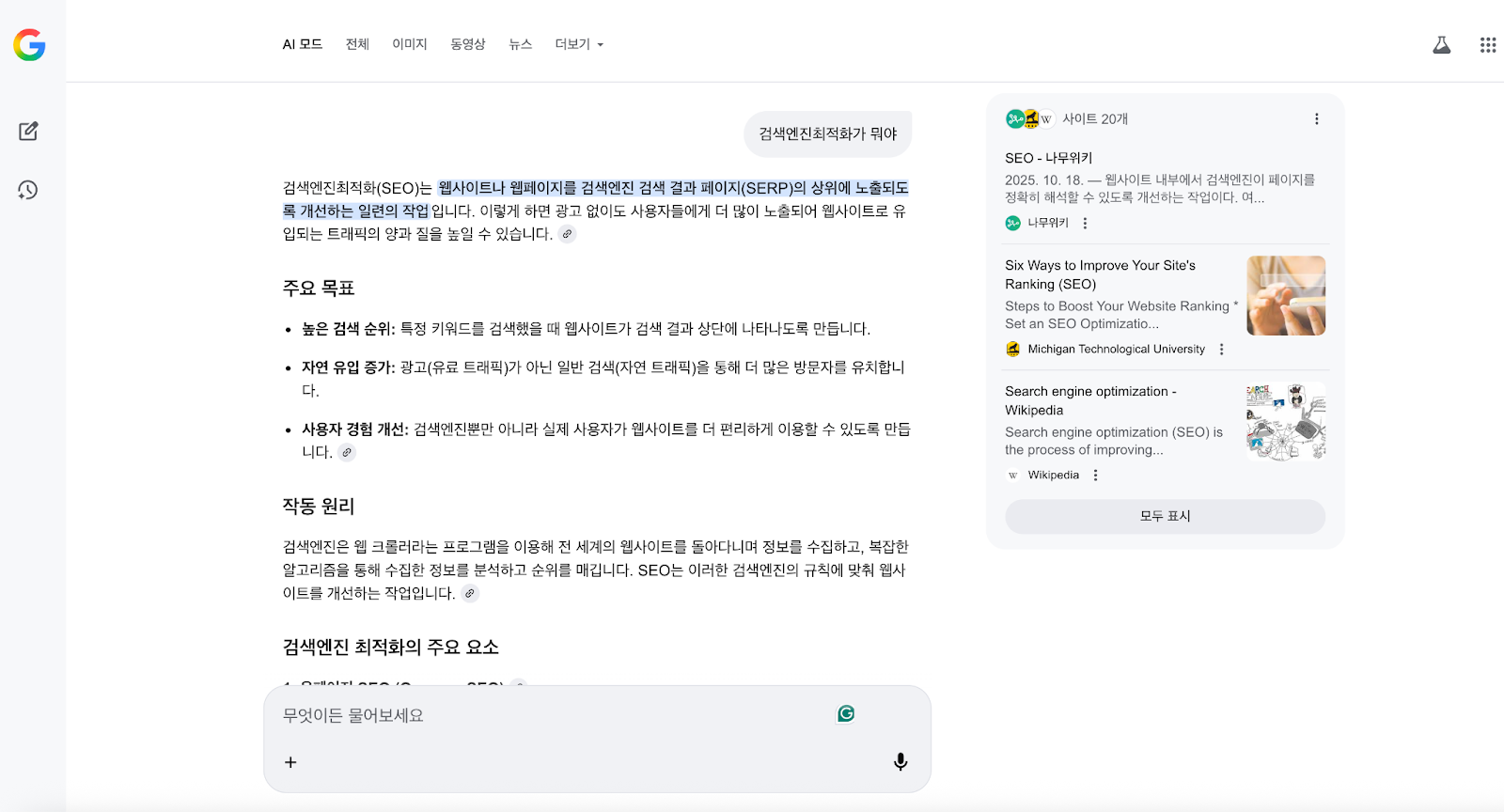Click the 모두 표시 button
The height and width of the screenshot is (812, 1504).
[1165, 516]
